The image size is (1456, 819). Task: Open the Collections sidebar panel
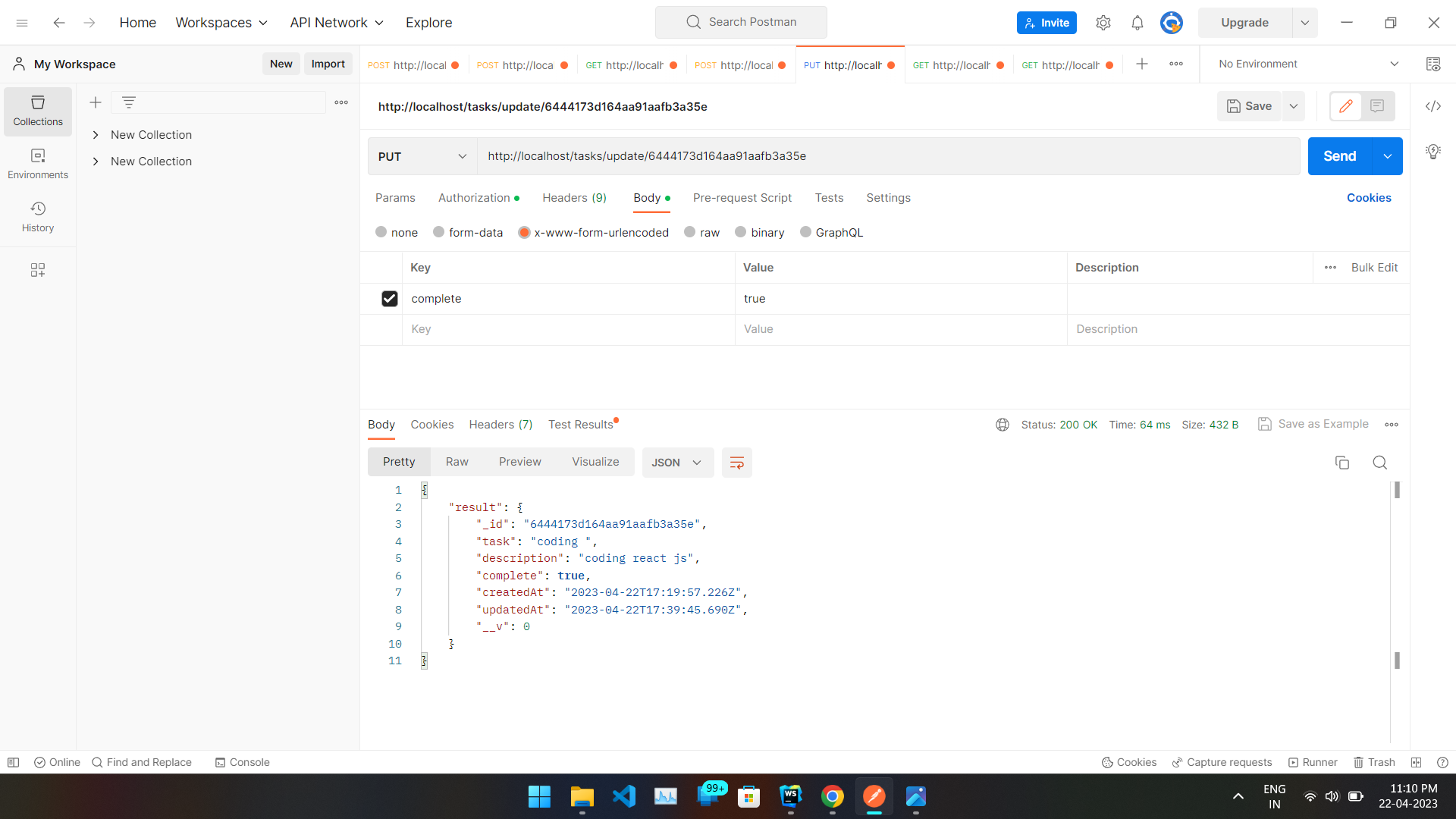tap(37, 111)
